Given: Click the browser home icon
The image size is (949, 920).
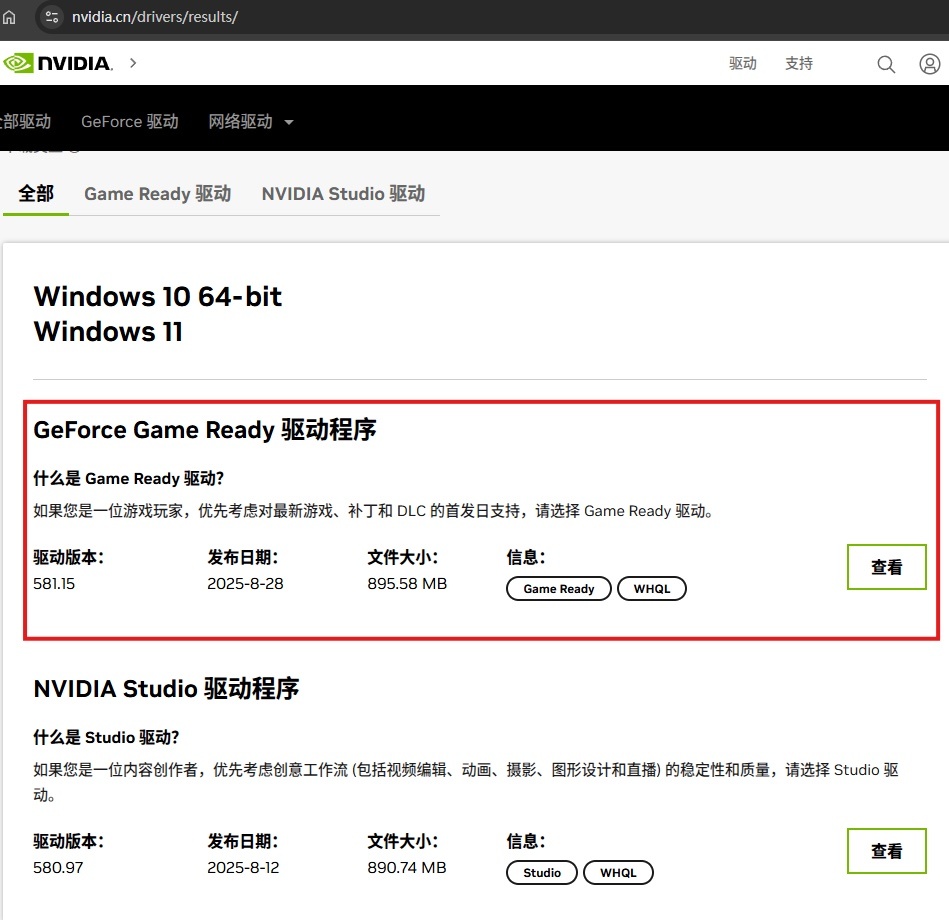Looking at the screenshot, I should [9, 17].
